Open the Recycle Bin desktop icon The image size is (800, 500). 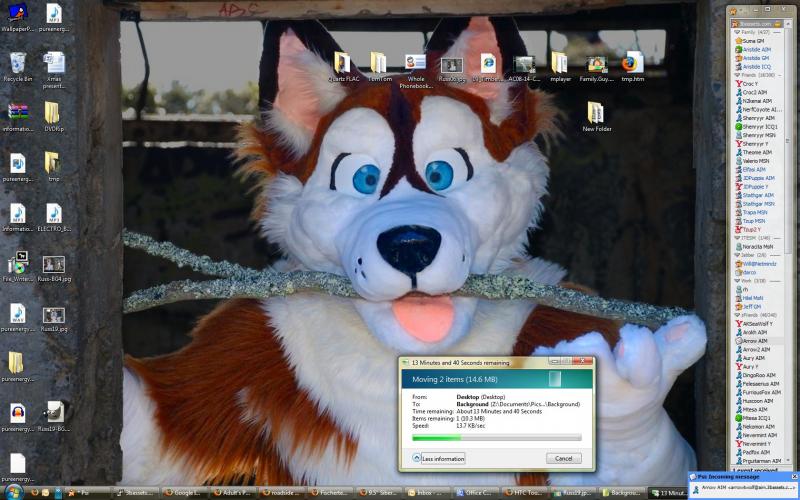coord(17,64)
